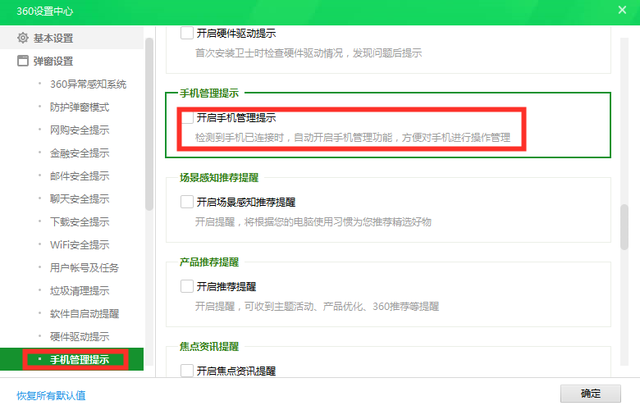The image size is (640, 410).
Task: Confirm settings with 确定 button
Action: coord(590,394)
